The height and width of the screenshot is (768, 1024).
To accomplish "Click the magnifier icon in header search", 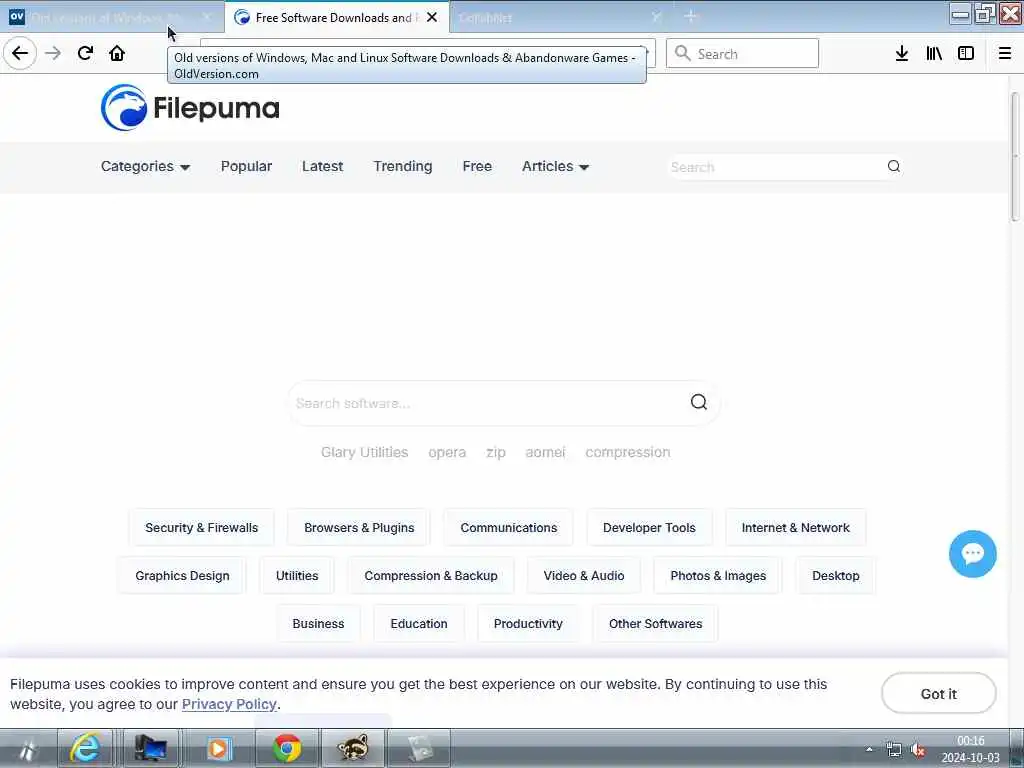I will pos(893,167).
